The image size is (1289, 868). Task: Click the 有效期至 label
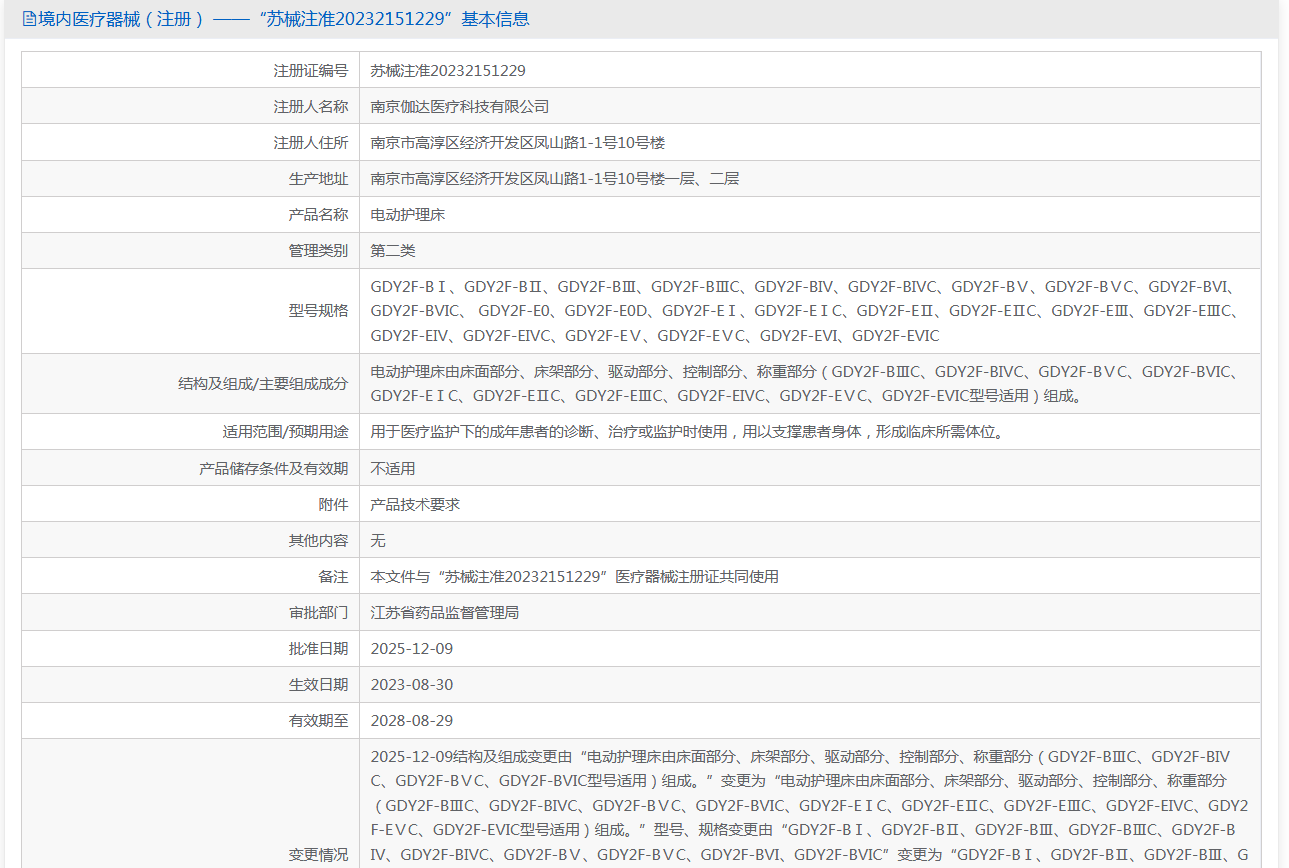(319, 721)
